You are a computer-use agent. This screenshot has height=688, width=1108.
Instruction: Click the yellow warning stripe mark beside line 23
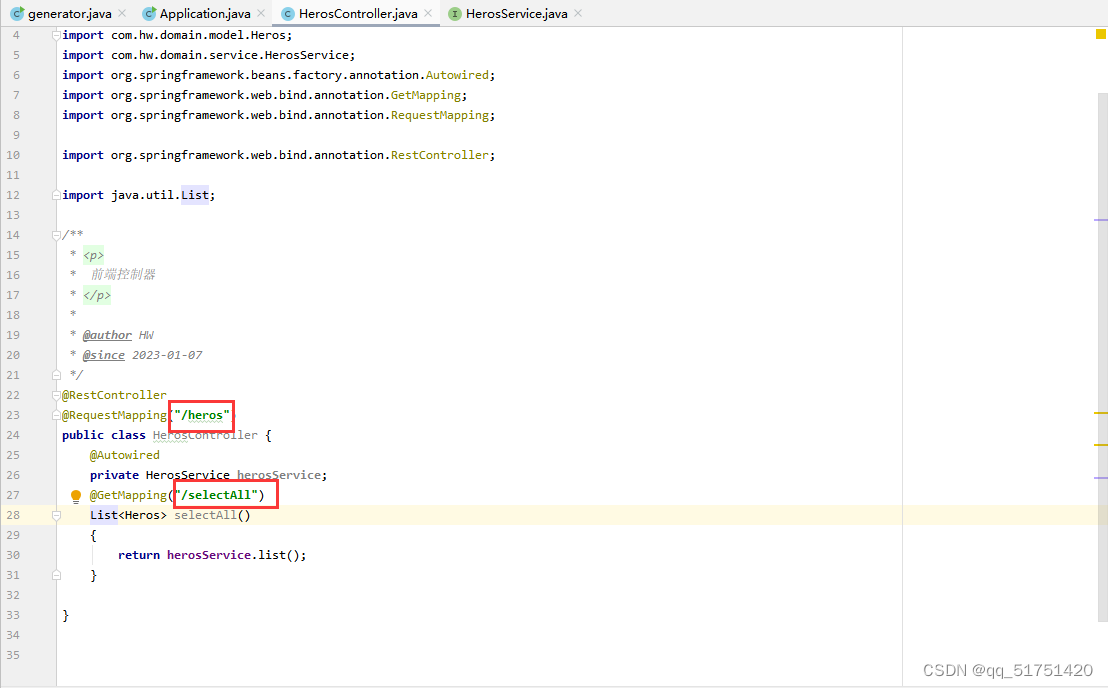click(1101, 413)
